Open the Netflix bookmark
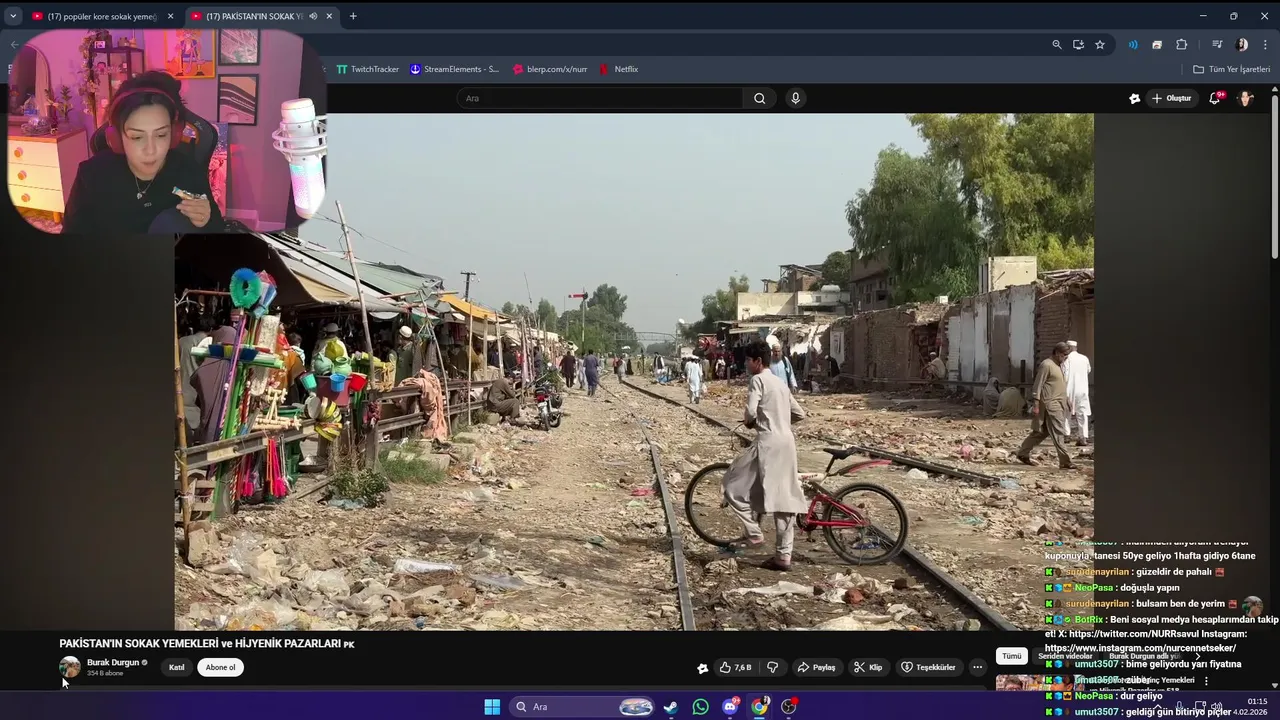Screen dimensions: 1280x720 pos(619,69)
